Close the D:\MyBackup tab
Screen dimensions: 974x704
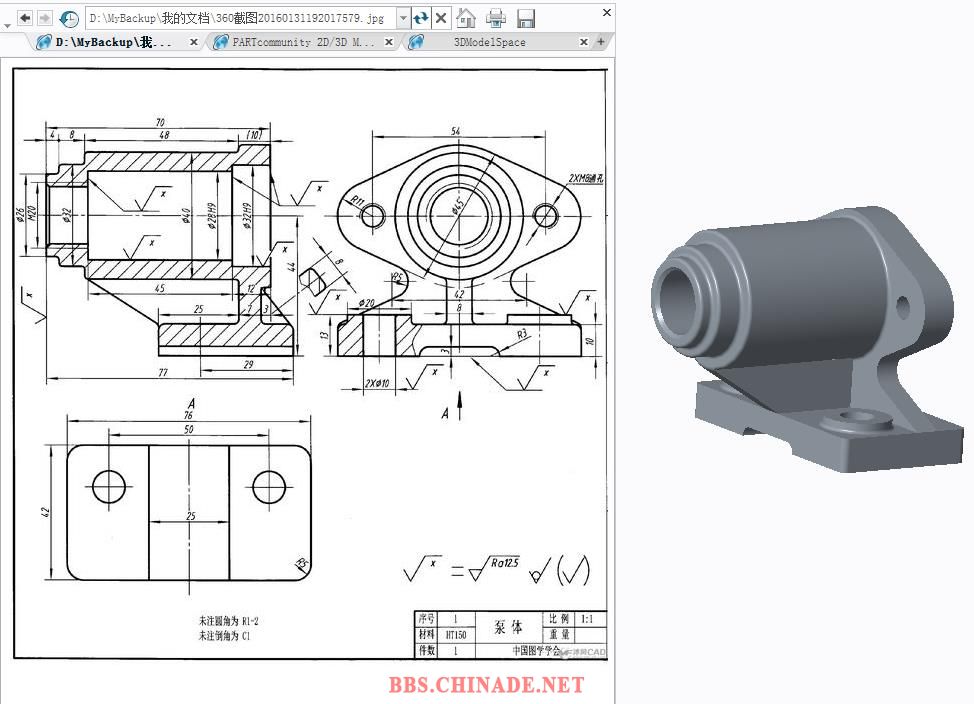[x=194, y=42]
